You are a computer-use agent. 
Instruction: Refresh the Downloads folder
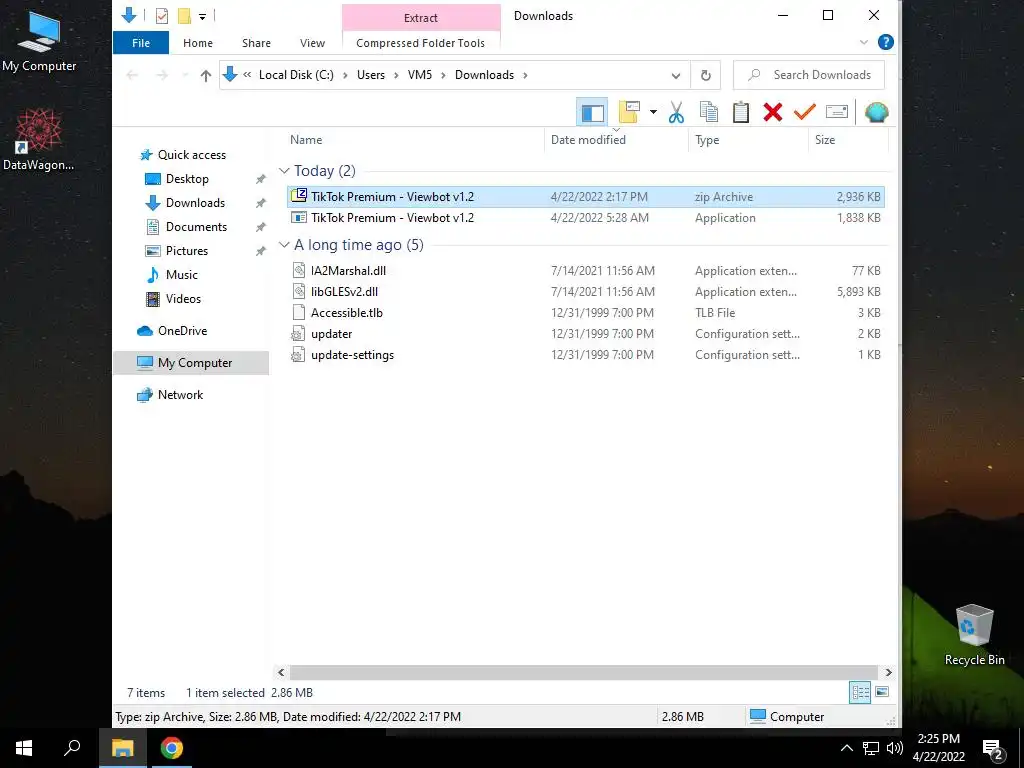click(x=706, y=75)
